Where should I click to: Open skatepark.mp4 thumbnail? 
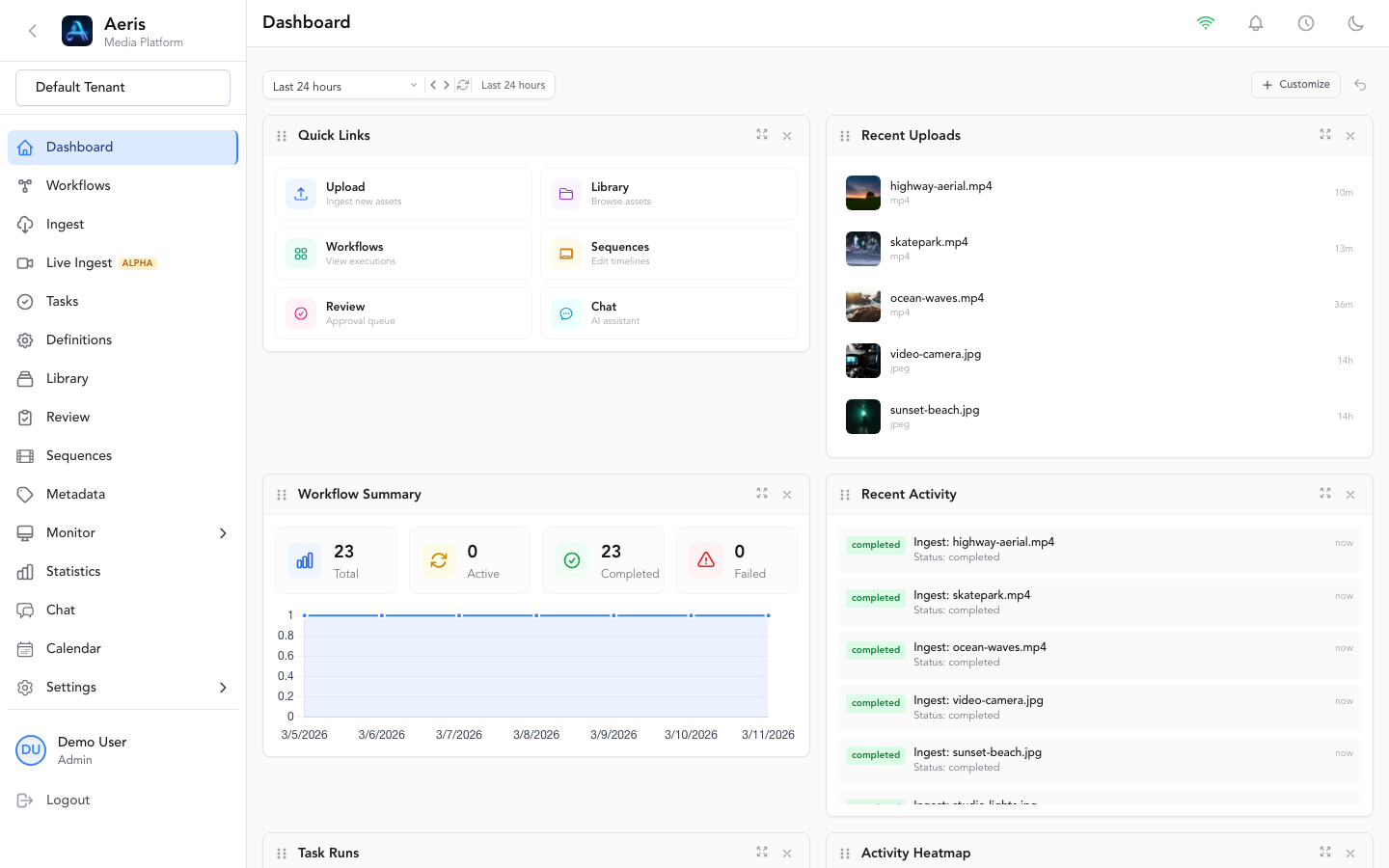tap(863, 249)
